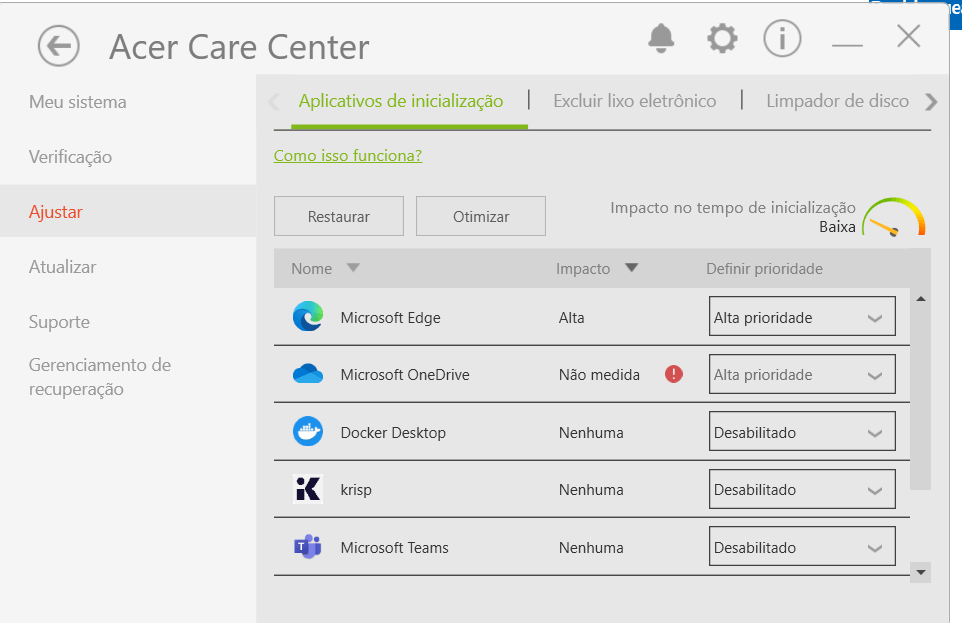Select Ajustar in the sidebar
The image size is (962, 623).
coord(56,212)
